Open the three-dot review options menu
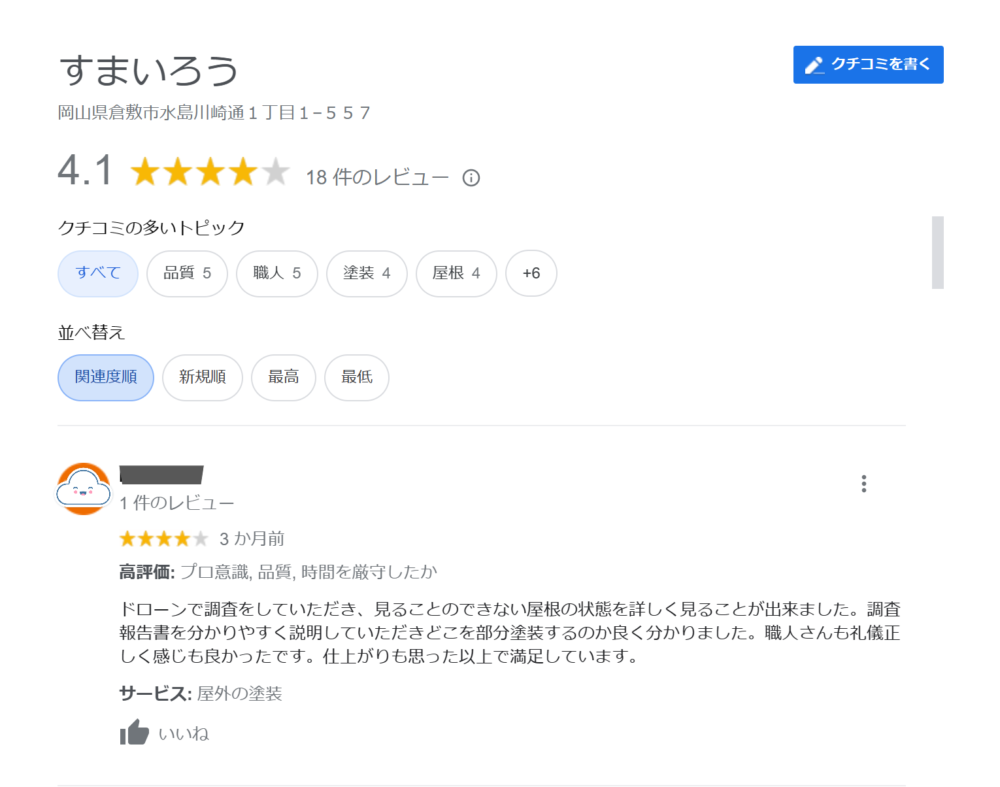Screen dimensions: 1000x787 point(864,483)
